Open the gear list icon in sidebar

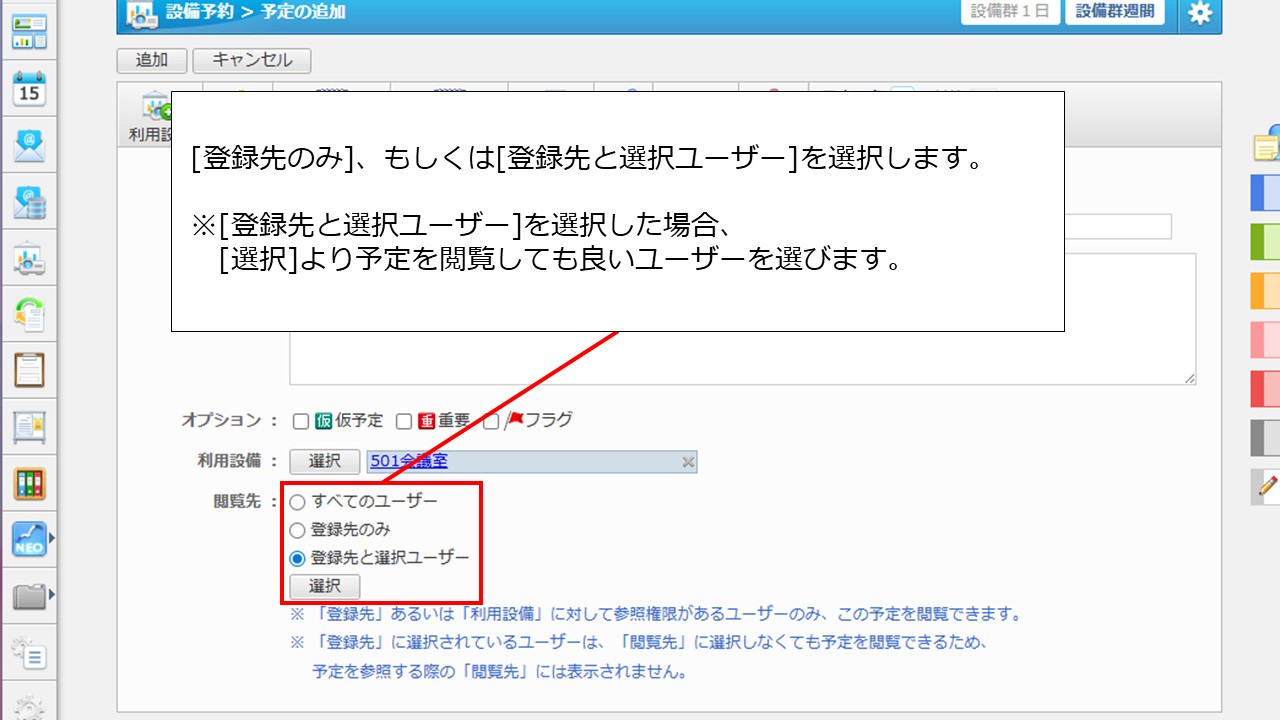[29, 654]
